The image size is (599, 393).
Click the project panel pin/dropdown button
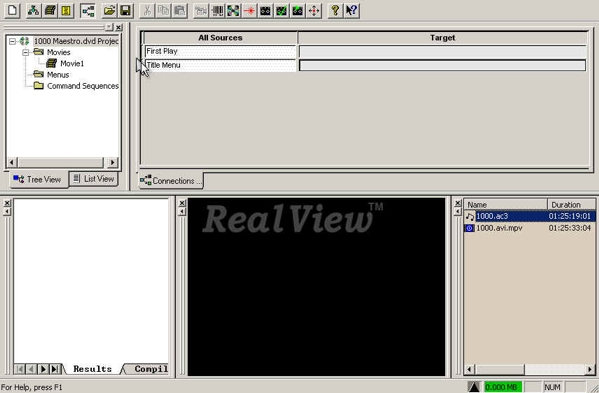point(109,27)
